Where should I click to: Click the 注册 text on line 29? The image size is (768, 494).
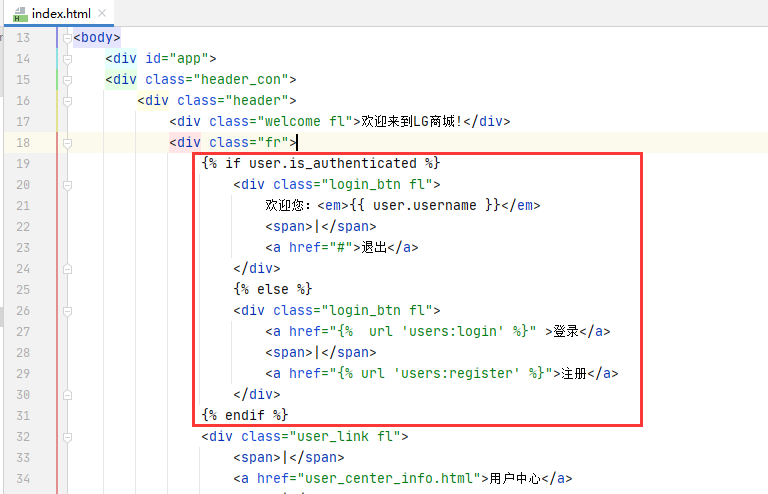click(574, 374)
